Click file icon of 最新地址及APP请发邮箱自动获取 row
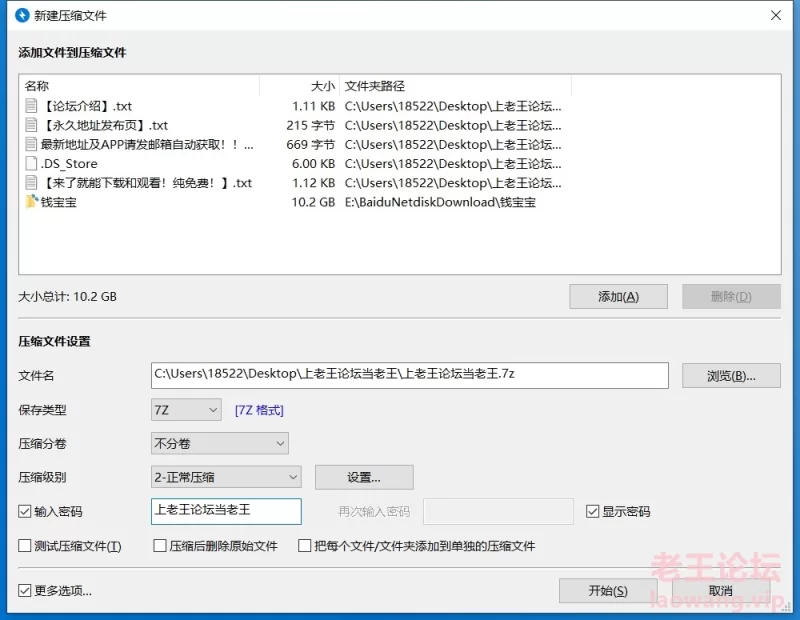Screen dimensions: 800x620 point(31,144)
